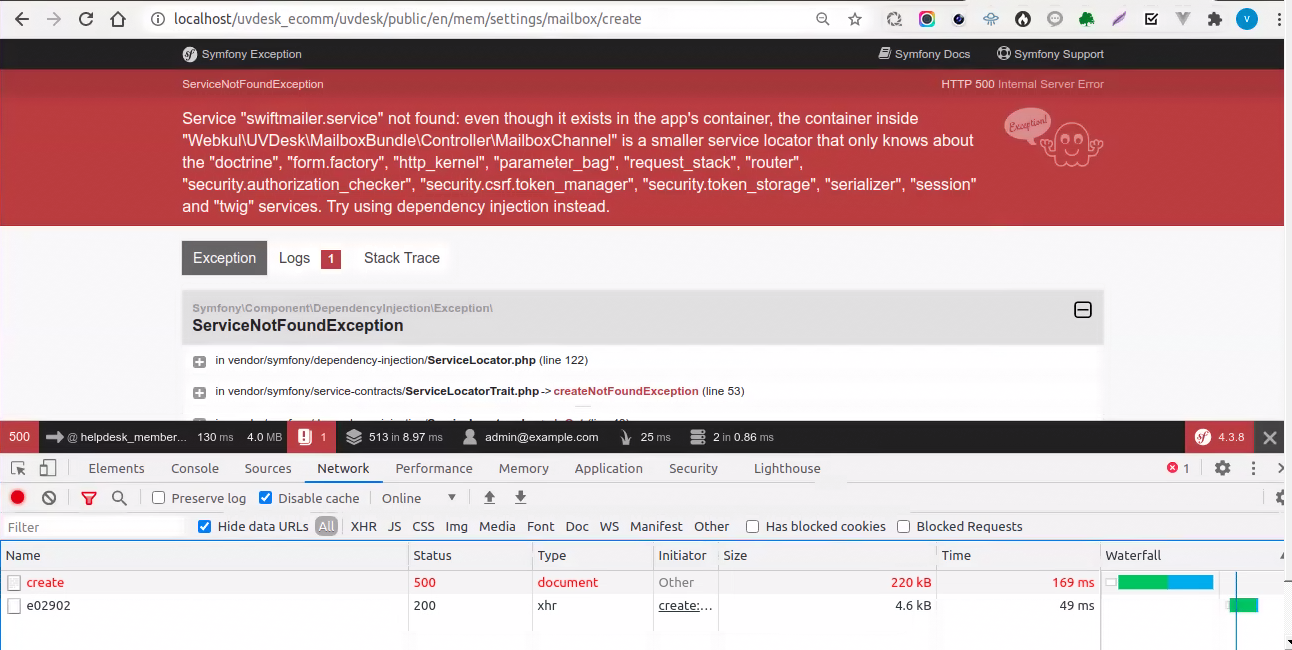The width and height of the screenshot is (1292, 650).
Task: Open the Twig panel showing 25 ms
Action: point(645,437)
